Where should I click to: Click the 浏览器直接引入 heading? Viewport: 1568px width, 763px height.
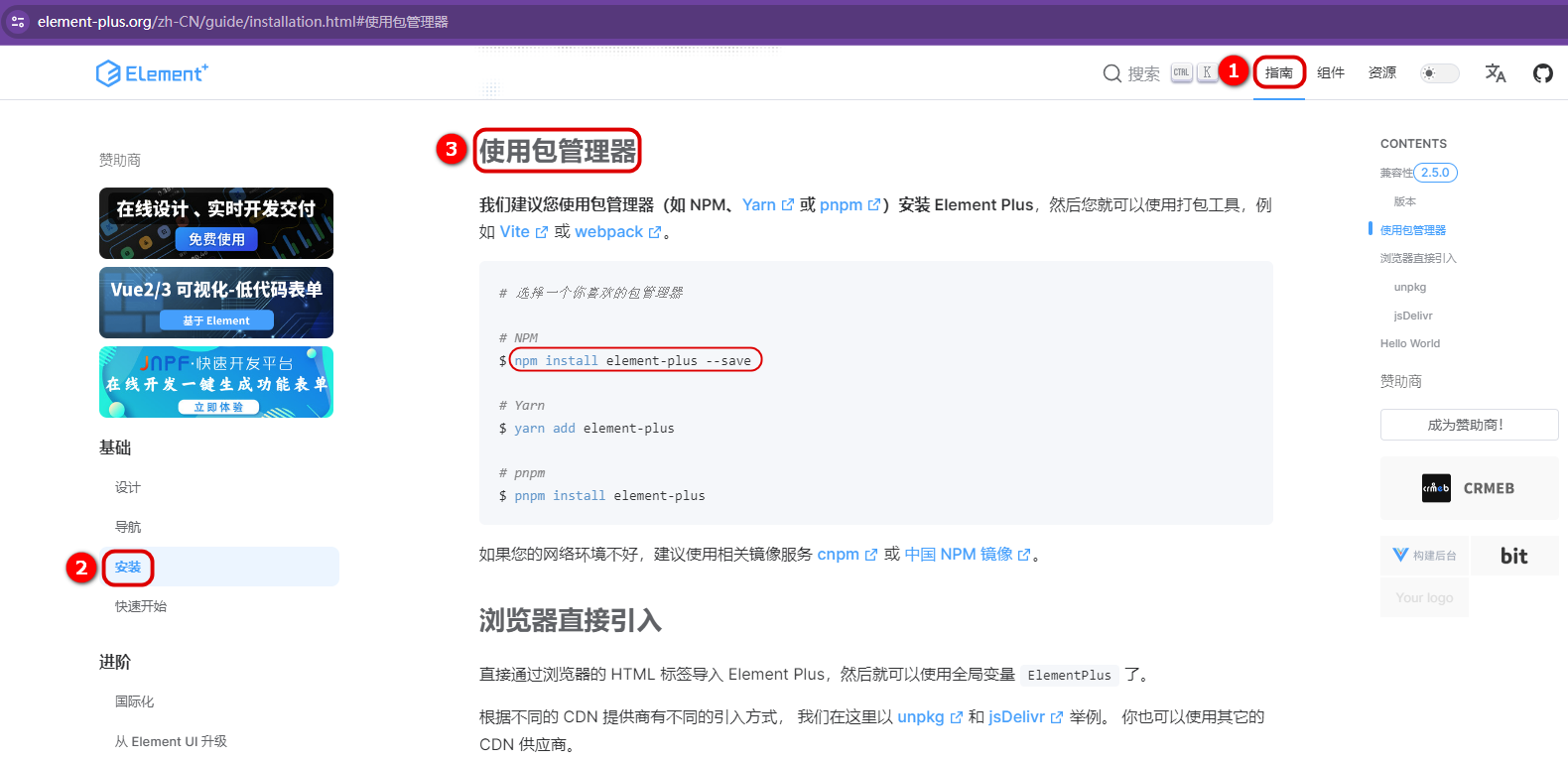[x=571, y=620]
